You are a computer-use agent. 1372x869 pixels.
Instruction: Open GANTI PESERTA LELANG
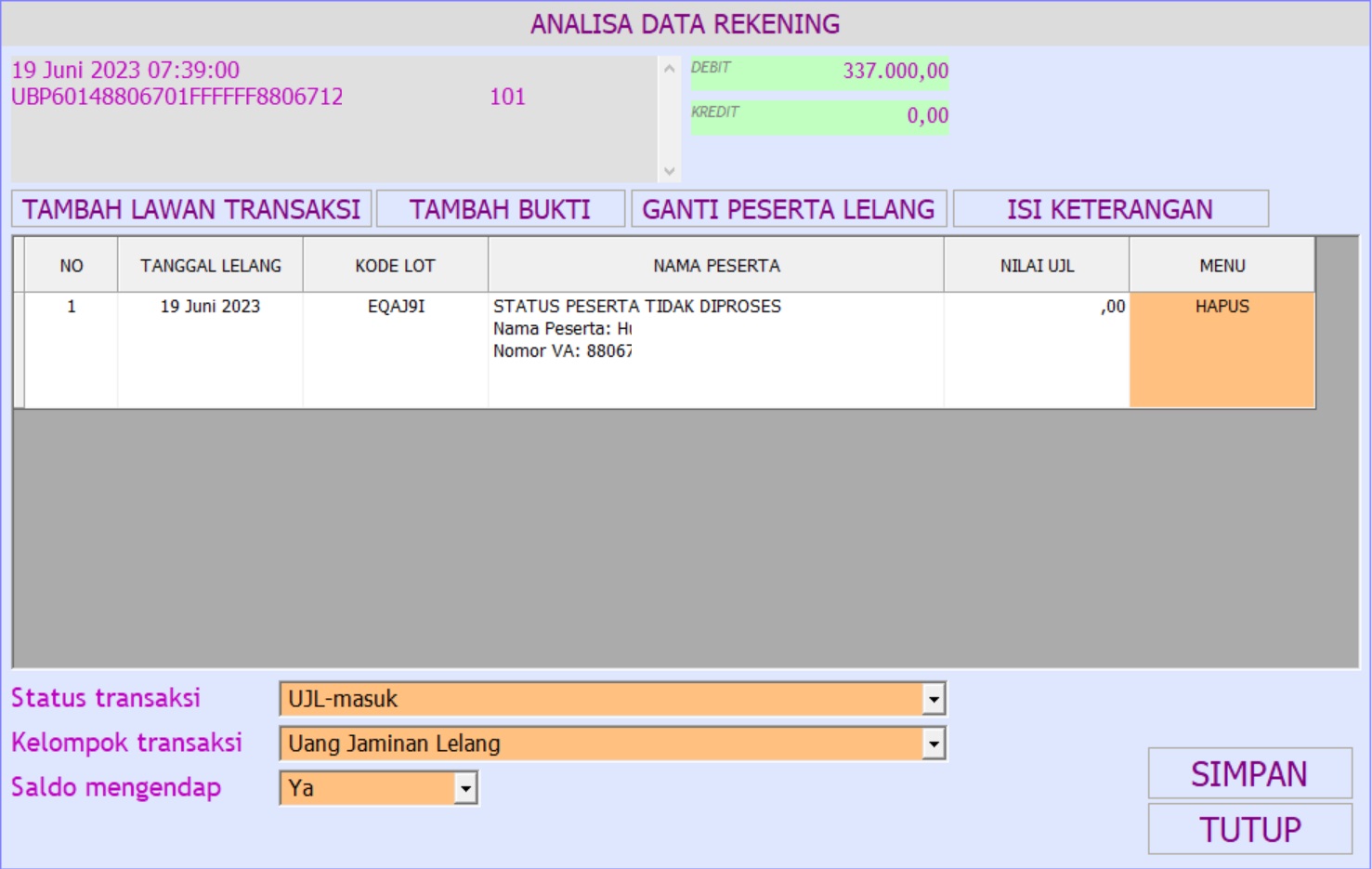point(789,209)
